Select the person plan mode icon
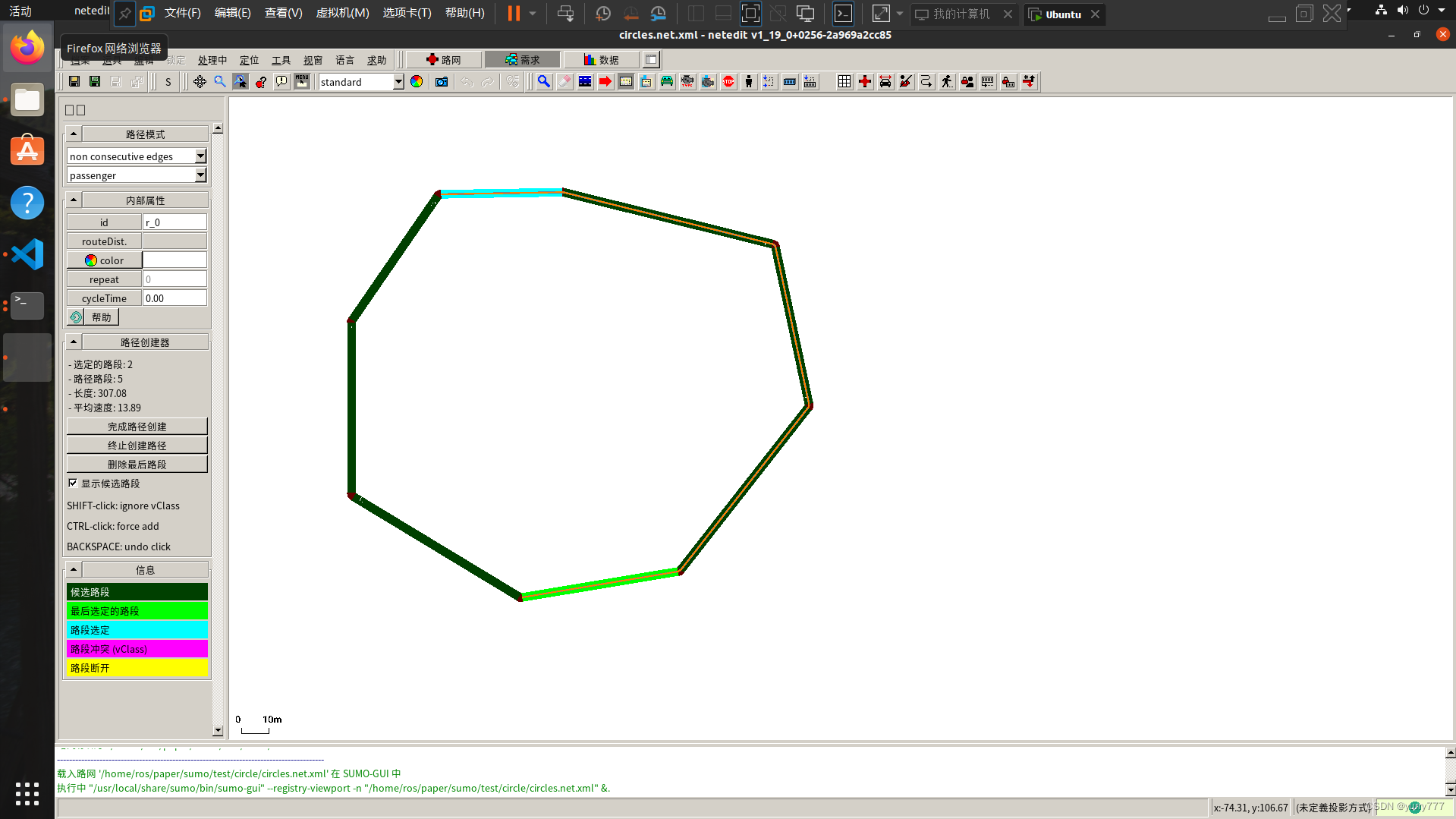 tap(769, 82)
